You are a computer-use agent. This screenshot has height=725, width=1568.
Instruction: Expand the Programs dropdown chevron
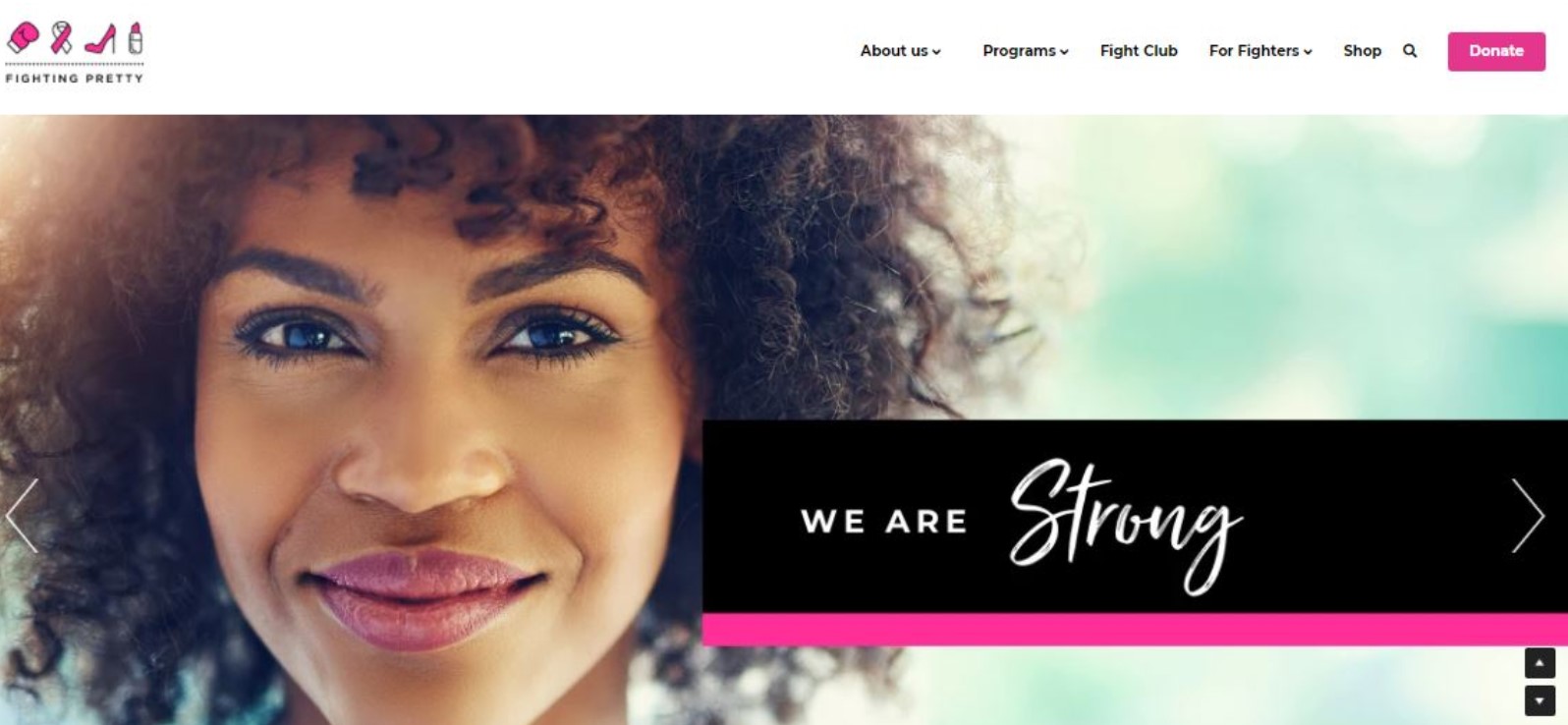click(1064, 52)
